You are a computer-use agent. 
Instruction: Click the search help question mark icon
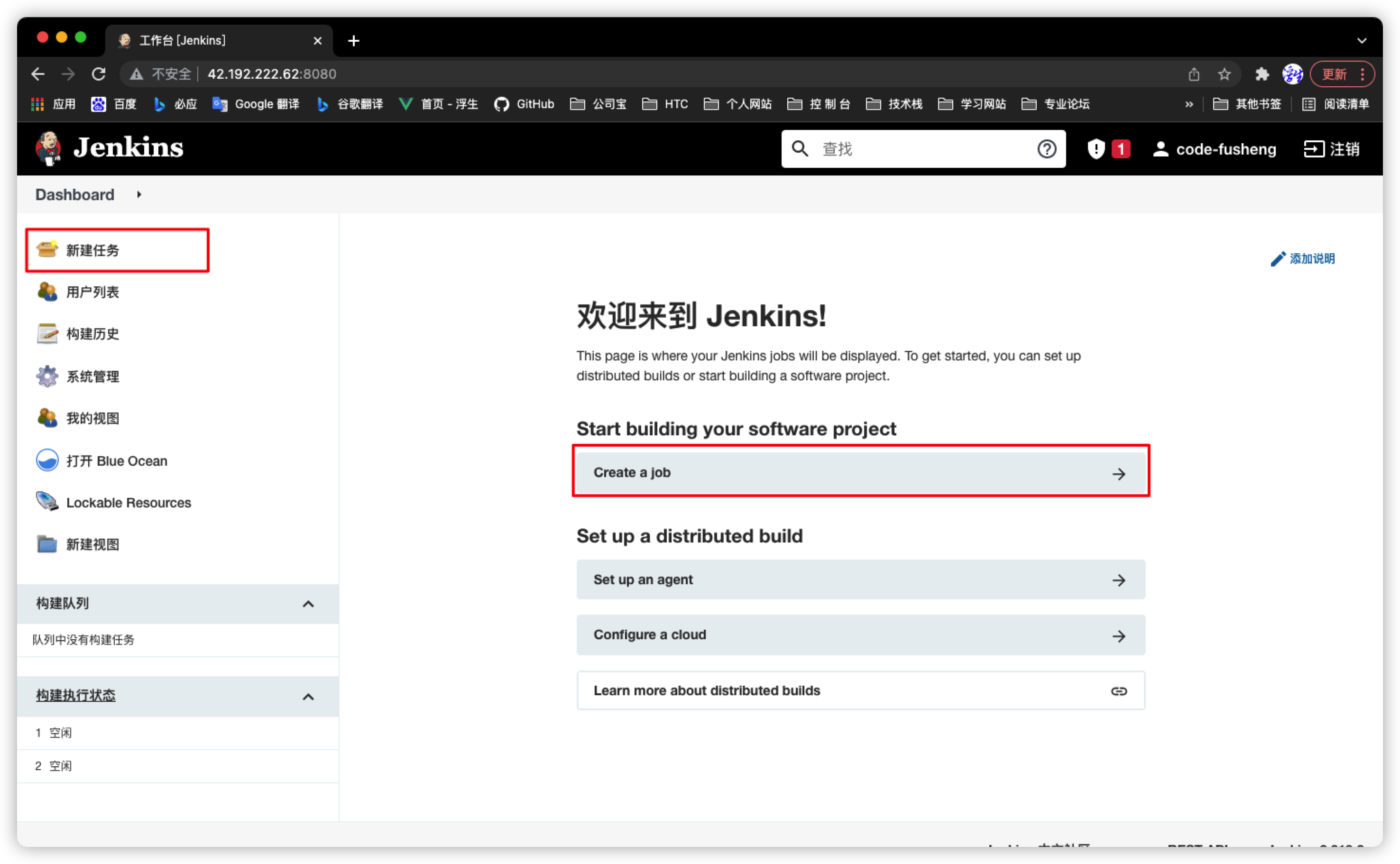click(1046, 149)
